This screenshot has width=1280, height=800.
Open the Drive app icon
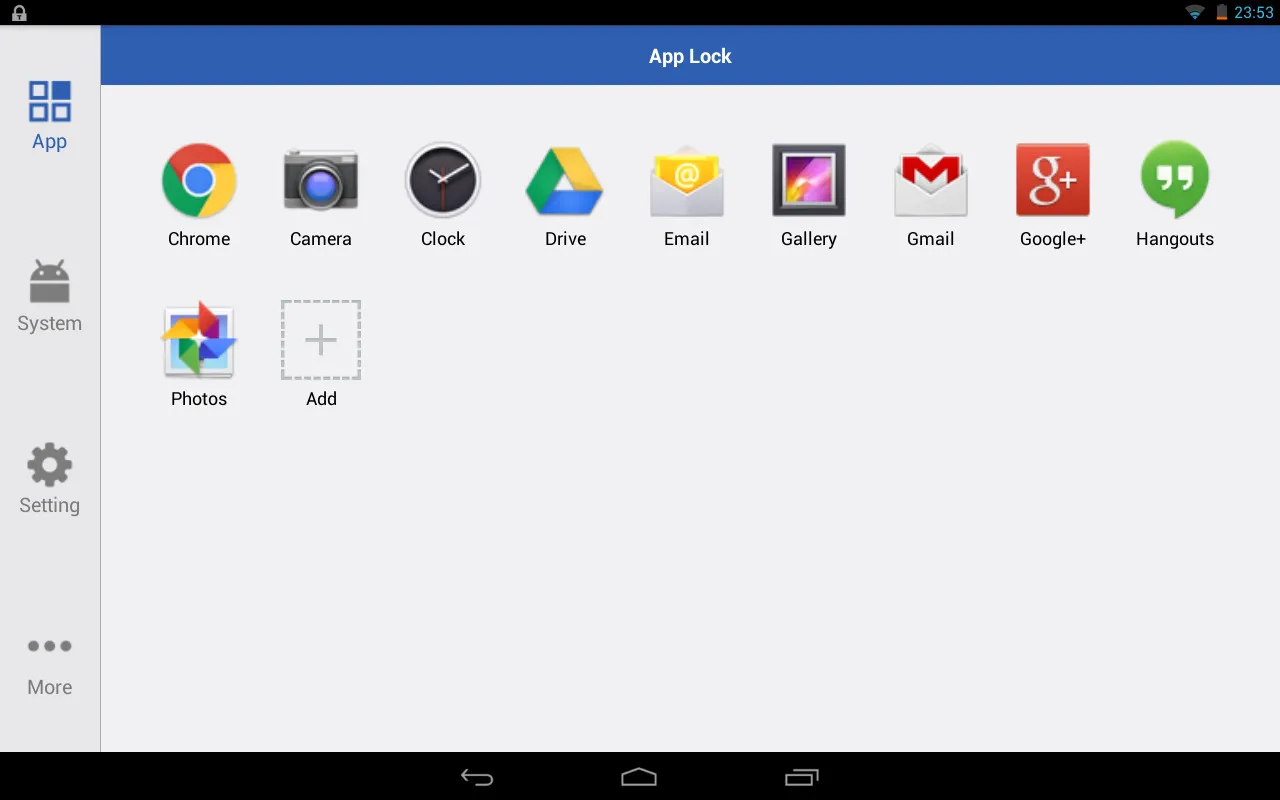click(565, 181)
